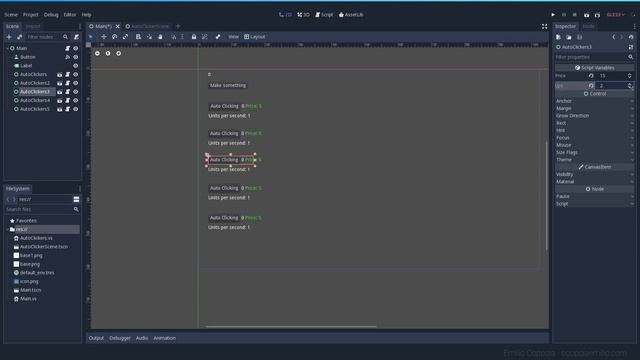Open the scene-in-editor icon on AutoClickers2 row
The height and width of the screenshot is (360, 640).
pyautogui.click(x=60, y=83)
